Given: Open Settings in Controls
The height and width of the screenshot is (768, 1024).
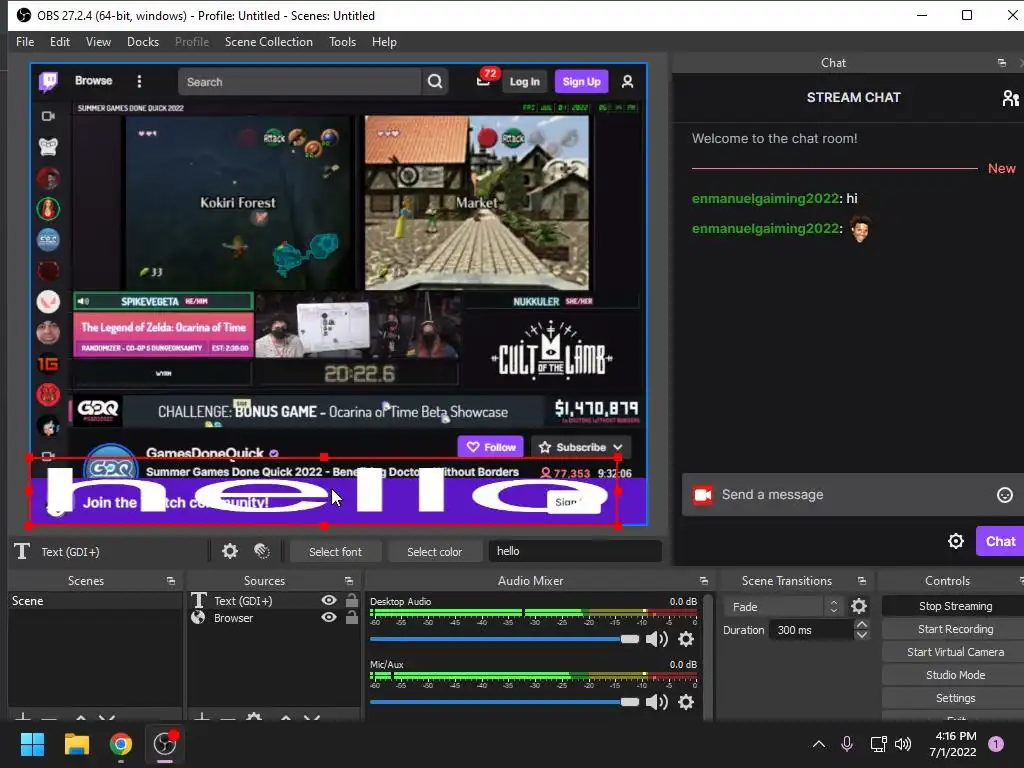Looking at the screenshot, I should 955,698.
